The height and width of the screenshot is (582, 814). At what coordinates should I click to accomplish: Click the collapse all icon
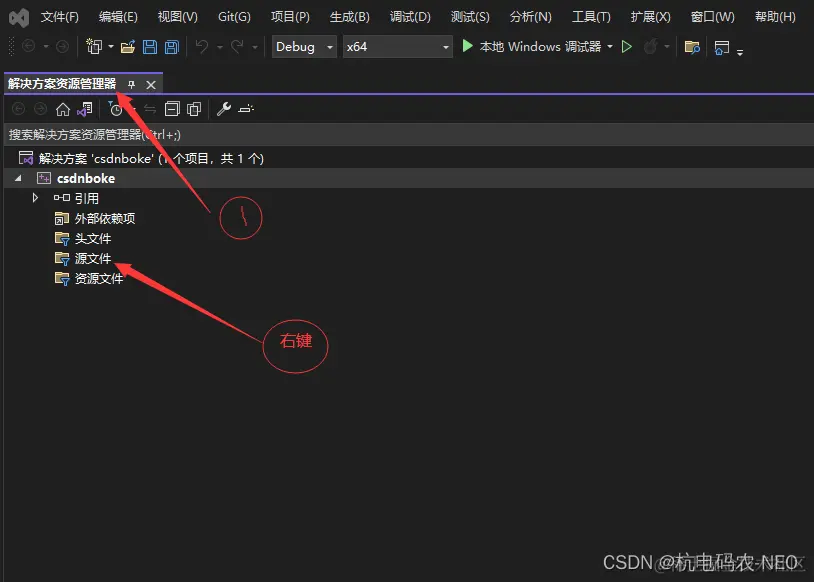coord(172,109)
